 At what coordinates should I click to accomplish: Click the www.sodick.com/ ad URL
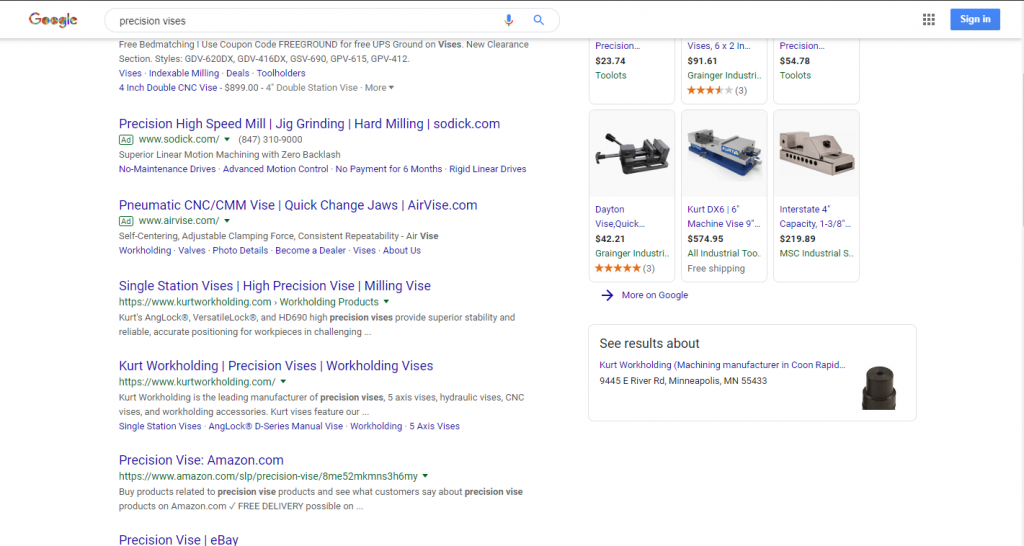point(179,139)
